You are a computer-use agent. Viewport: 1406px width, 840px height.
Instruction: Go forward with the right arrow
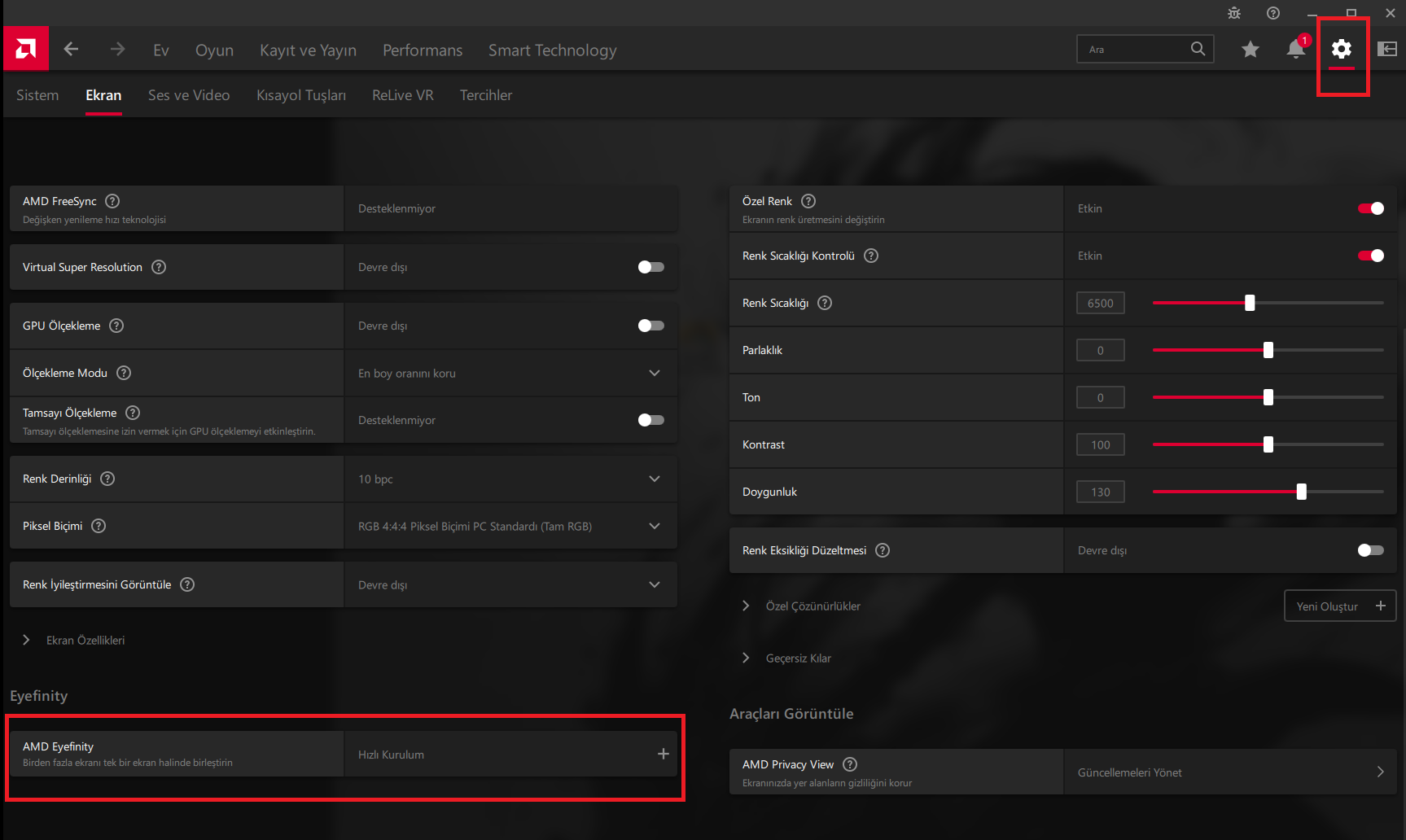click(x=118, y=50)
